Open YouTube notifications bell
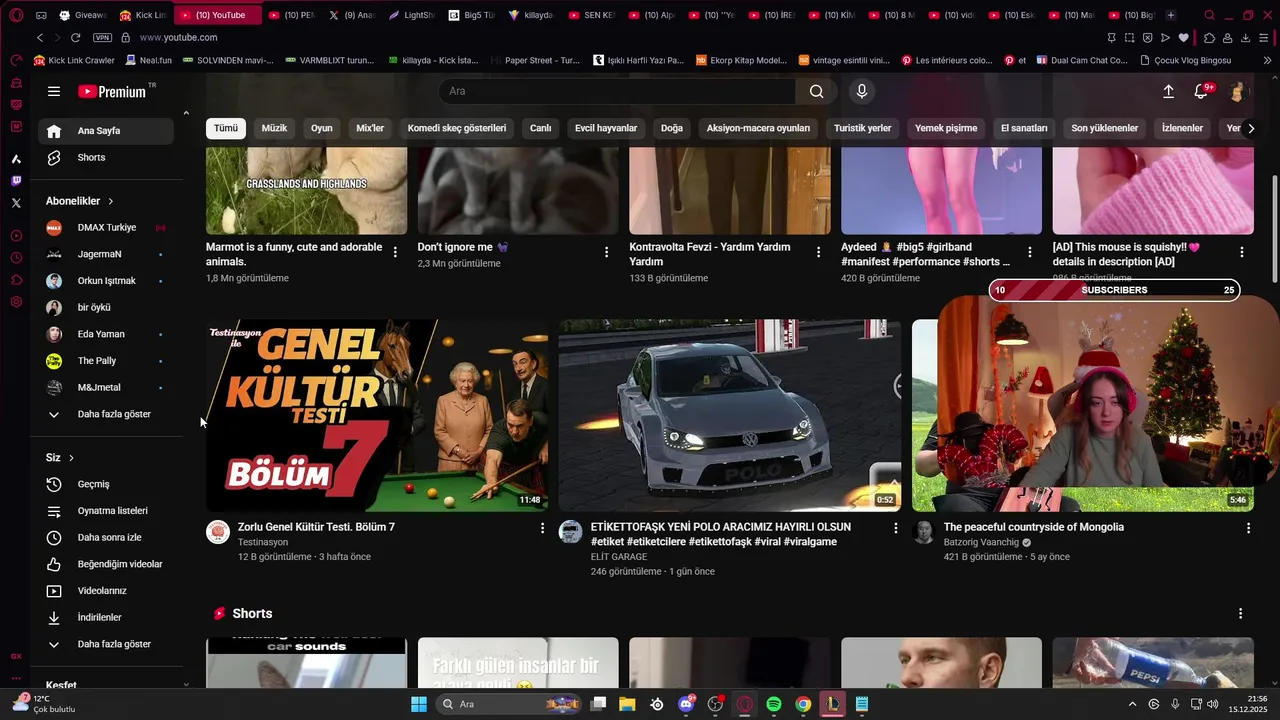Viewport: 1280px width, 720px height. (x=1201, y=91)
